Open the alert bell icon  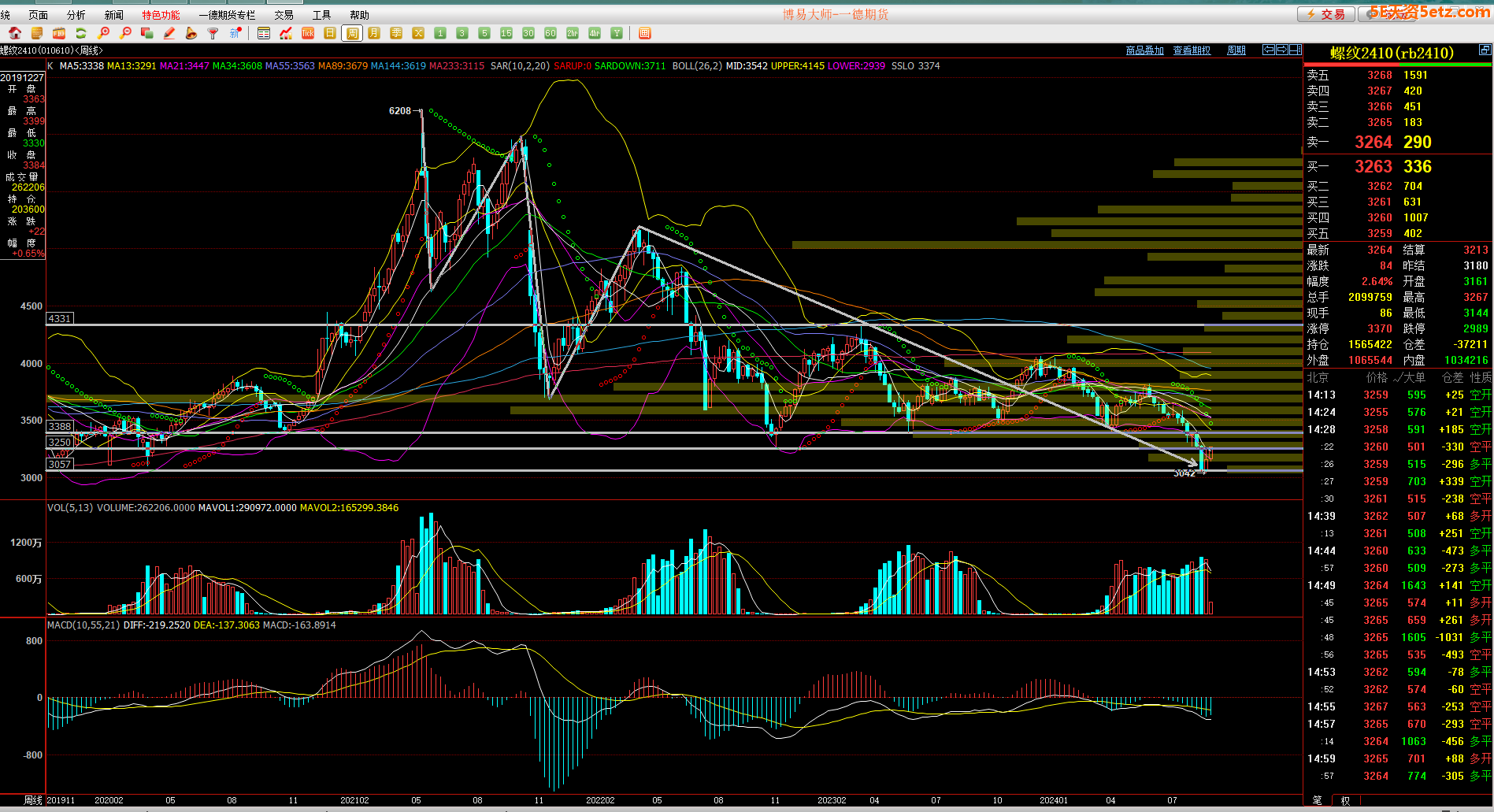click(x=191, y=33)
